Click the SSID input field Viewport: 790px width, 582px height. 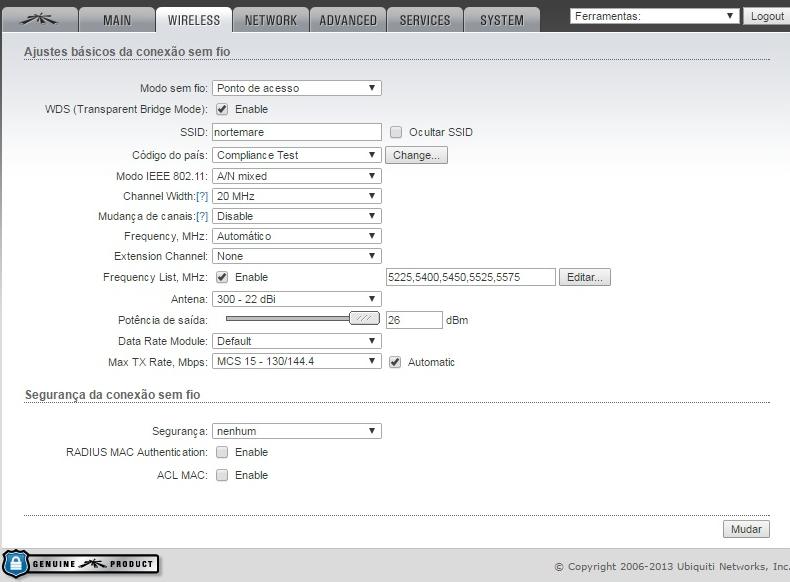point(297,132)
